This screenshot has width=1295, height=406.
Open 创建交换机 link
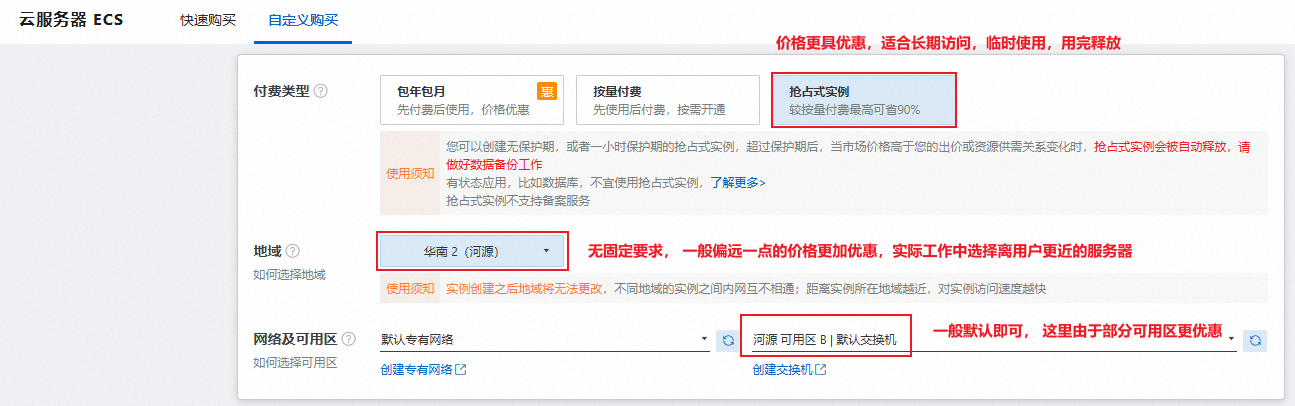[x=782, y=370]
